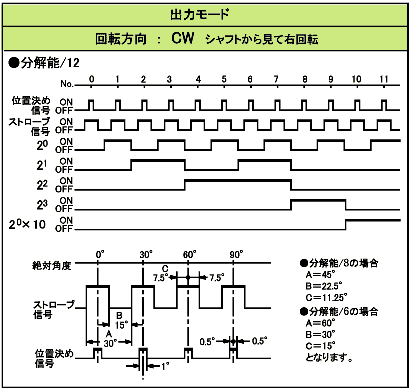Click the 絶対角度 axis label
The height and width of the screenshot is (391, 410).
[x=52, y=265]
